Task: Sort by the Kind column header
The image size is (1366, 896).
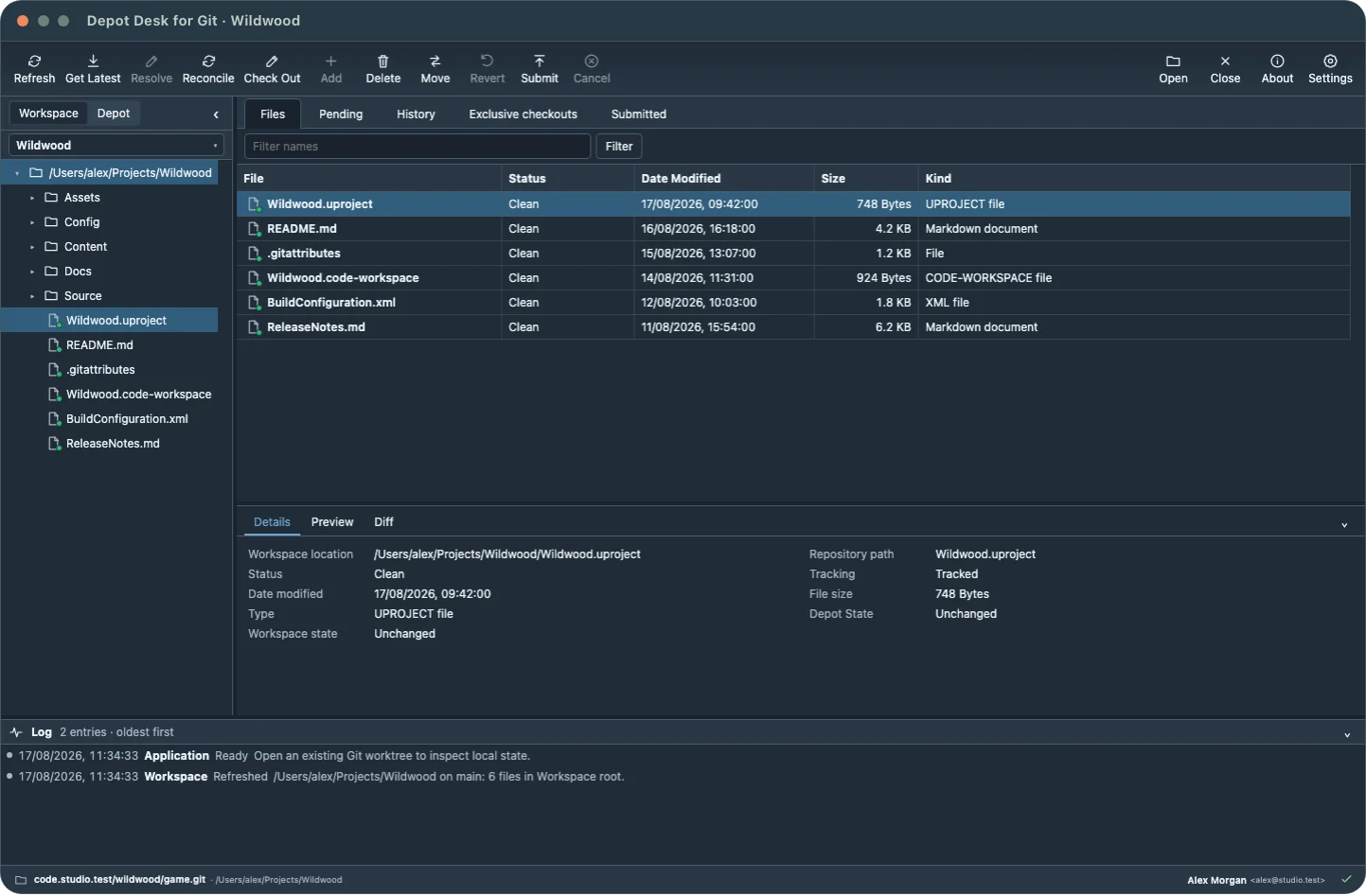Action: tap(1134, 179)
